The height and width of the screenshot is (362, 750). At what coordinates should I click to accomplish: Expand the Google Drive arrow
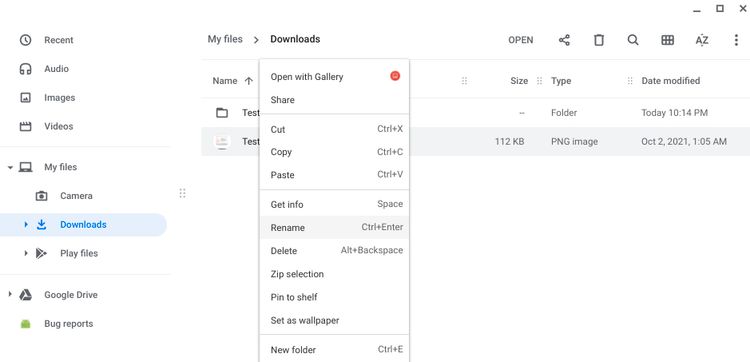10,295
